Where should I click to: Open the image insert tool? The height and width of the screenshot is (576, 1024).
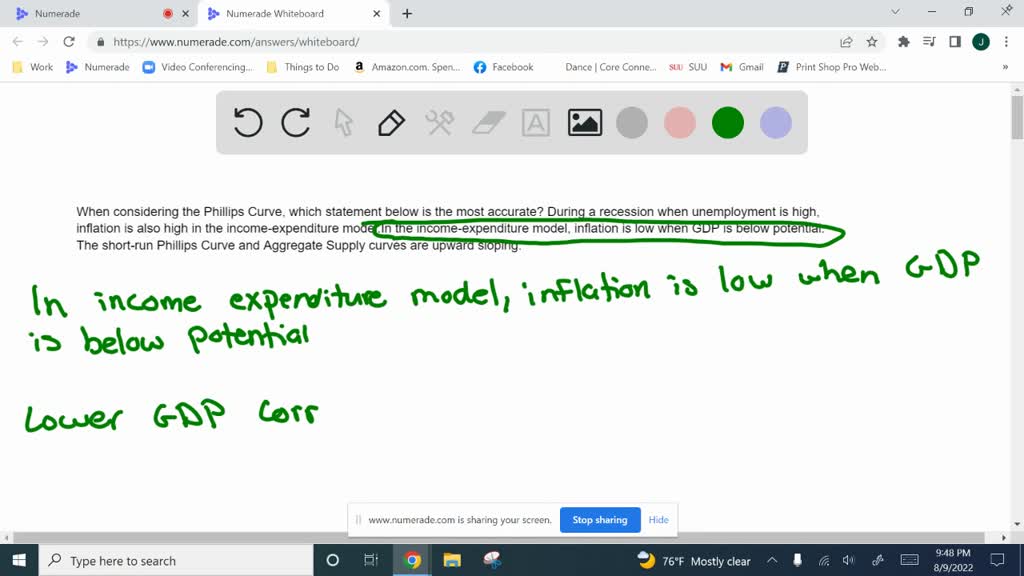coord(584,122)
